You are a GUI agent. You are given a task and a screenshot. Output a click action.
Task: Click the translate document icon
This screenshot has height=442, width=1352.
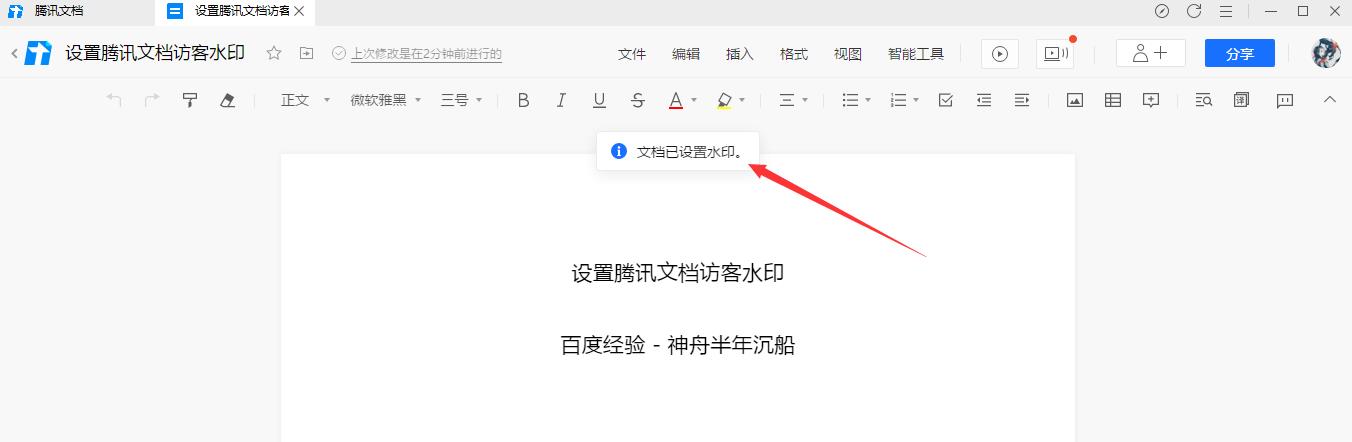point(1242,100)
